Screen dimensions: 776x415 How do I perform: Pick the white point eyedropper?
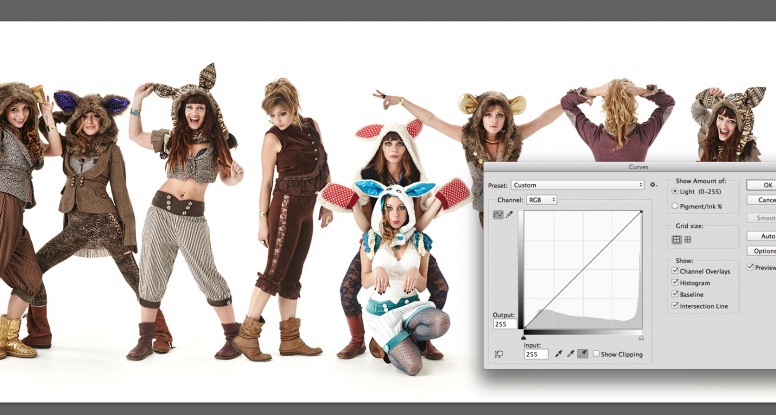[x=582, y=354]
